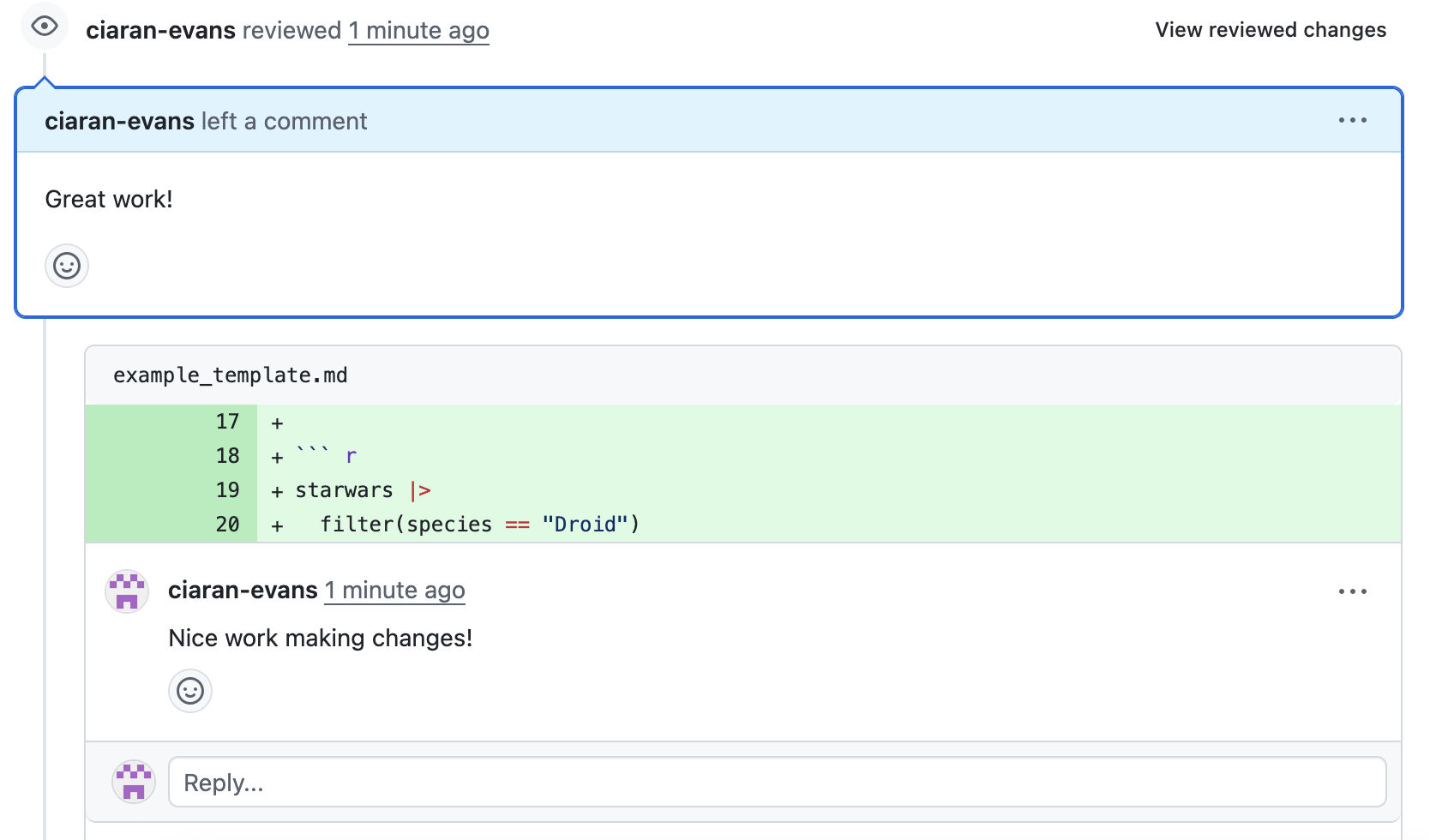The width and height of the screenshot is (1430, 840).
Task: Click ciaran-evans author name on inline comment
Action: (243, 591)
